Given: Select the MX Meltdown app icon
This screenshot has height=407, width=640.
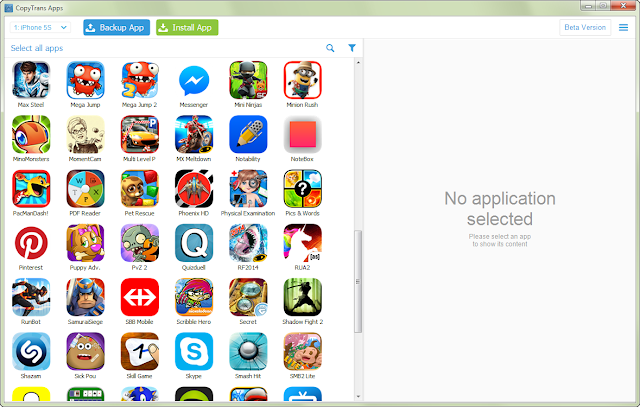Looking at the screenshot, I should [x=194, y=134].
